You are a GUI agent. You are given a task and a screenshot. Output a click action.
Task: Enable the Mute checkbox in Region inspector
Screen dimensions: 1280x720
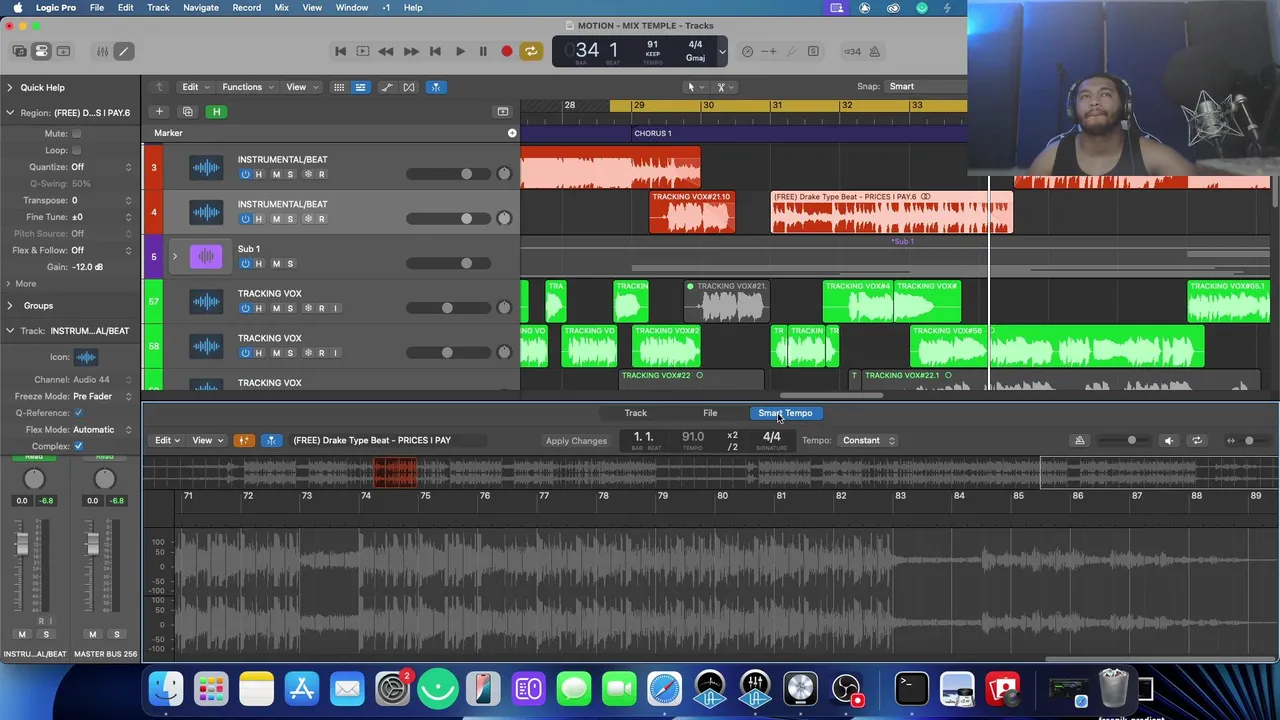click(x=76, y=133)
